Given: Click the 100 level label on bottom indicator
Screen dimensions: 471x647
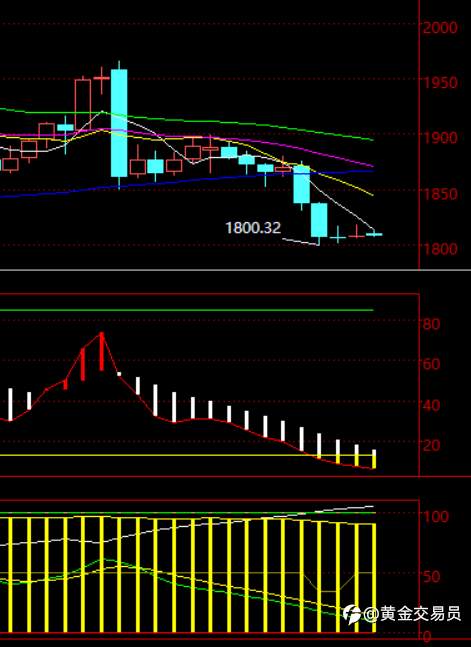Looking at the screenshot, I should tap(435, 517).
